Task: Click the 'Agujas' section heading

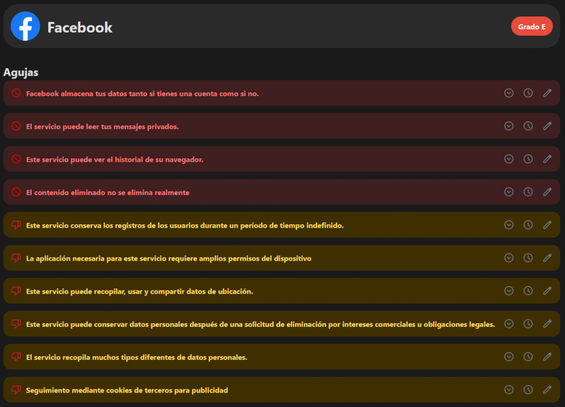Action: [21, 72]
